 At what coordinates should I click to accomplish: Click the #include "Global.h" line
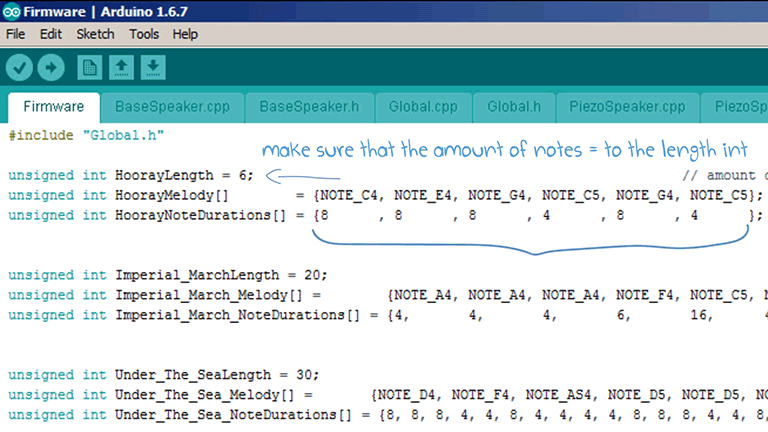pyautogui.click(x=86, y=135)
